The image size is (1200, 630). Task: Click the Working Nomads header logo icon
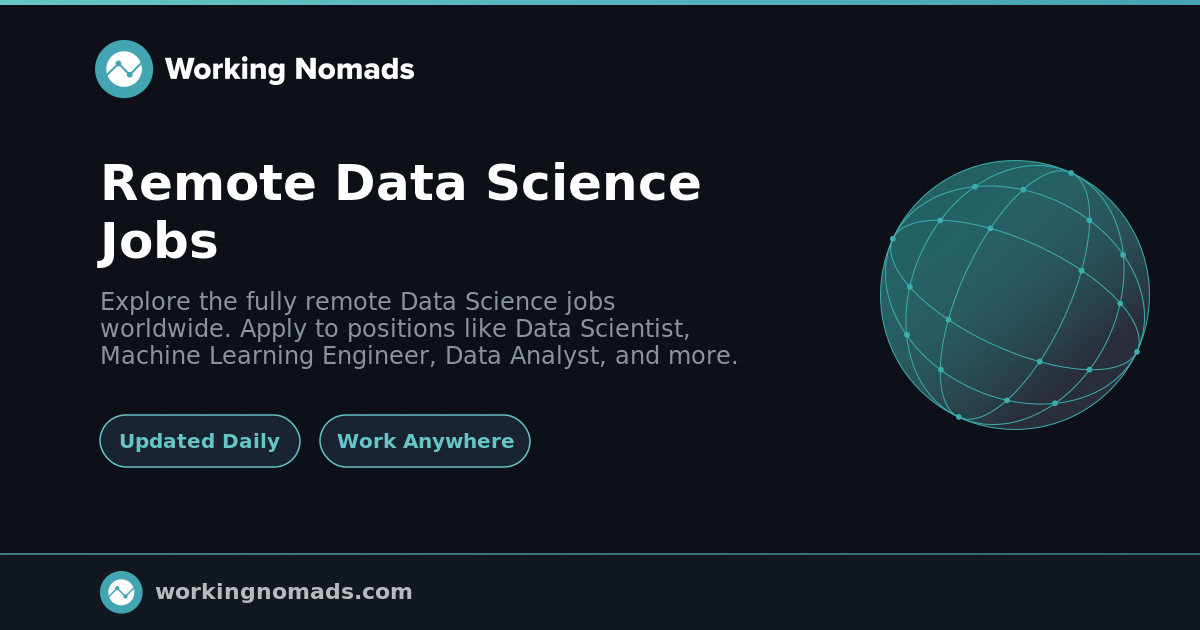[x=124, y=69]
